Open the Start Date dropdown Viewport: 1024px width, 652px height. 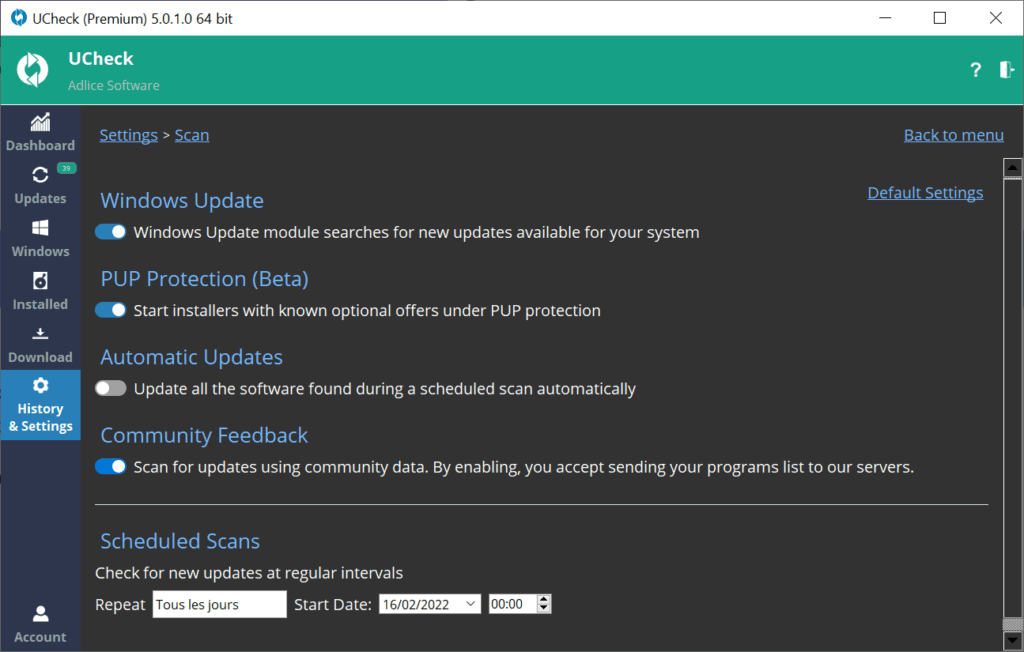tap(470, 604)
